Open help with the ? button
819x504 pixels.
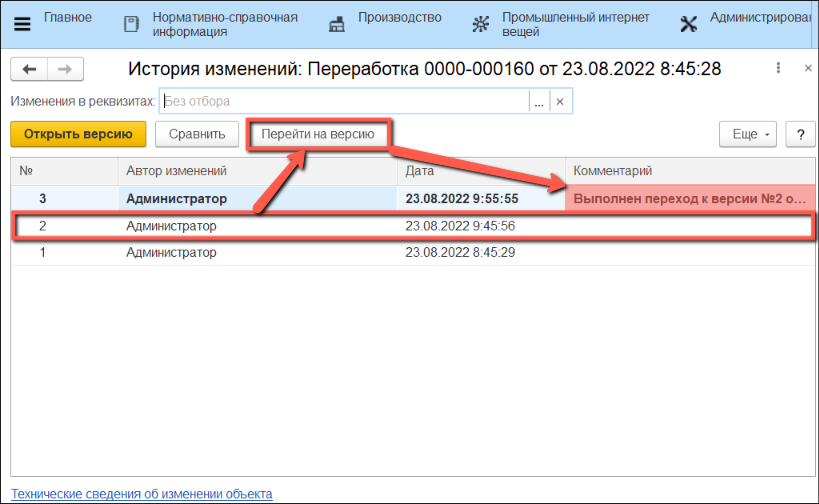(800, 134)
